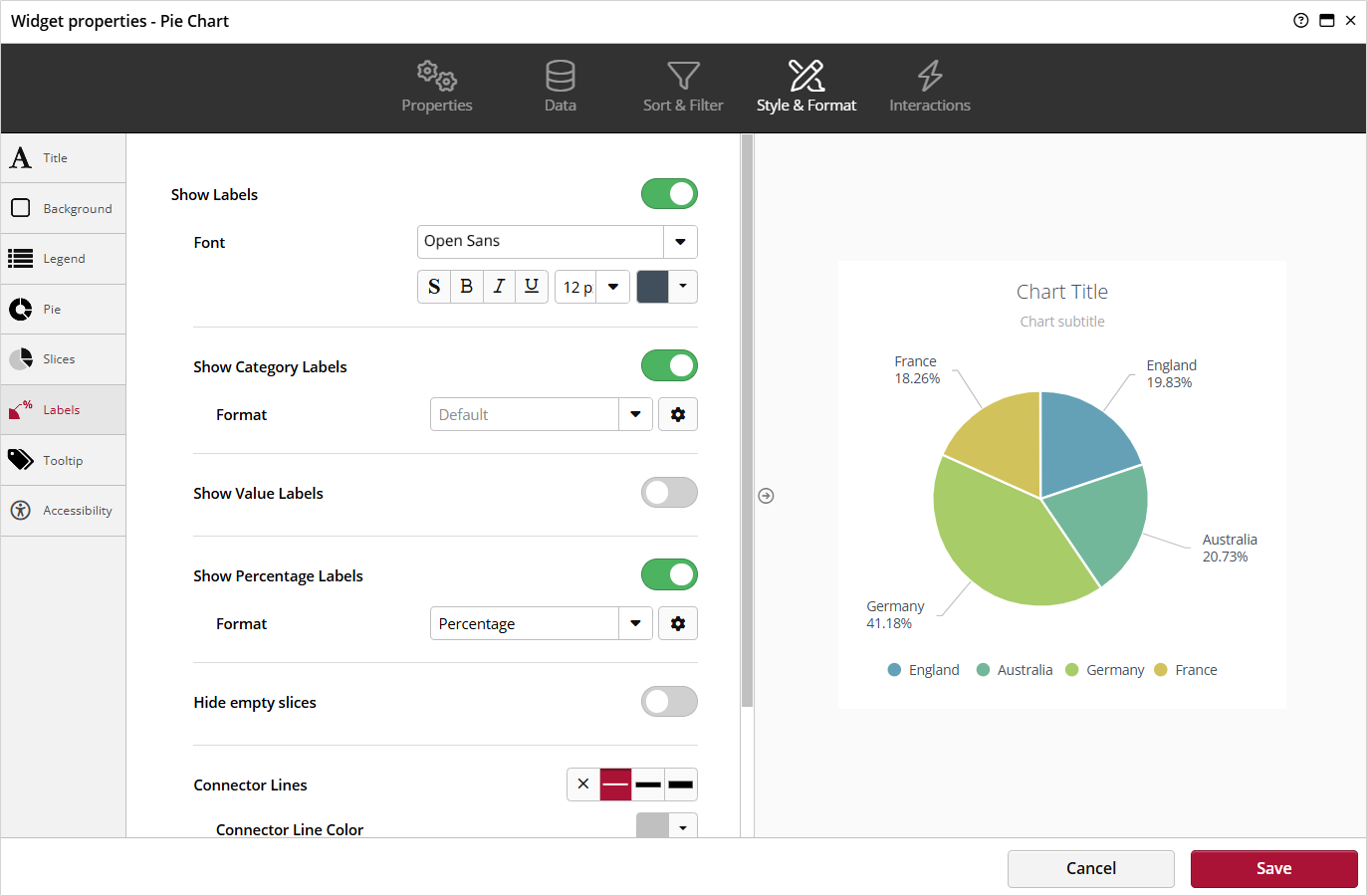
Task: Select thick connector line style
Action: 681,784
